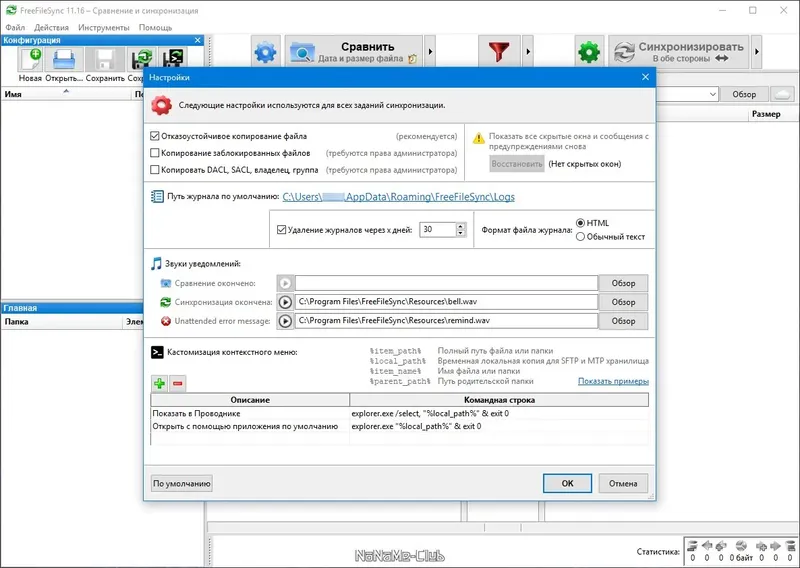Click the Сравнить compare button
Image resolution: width=800 pixels, height=568 pixels.
(x=354, y=52)
